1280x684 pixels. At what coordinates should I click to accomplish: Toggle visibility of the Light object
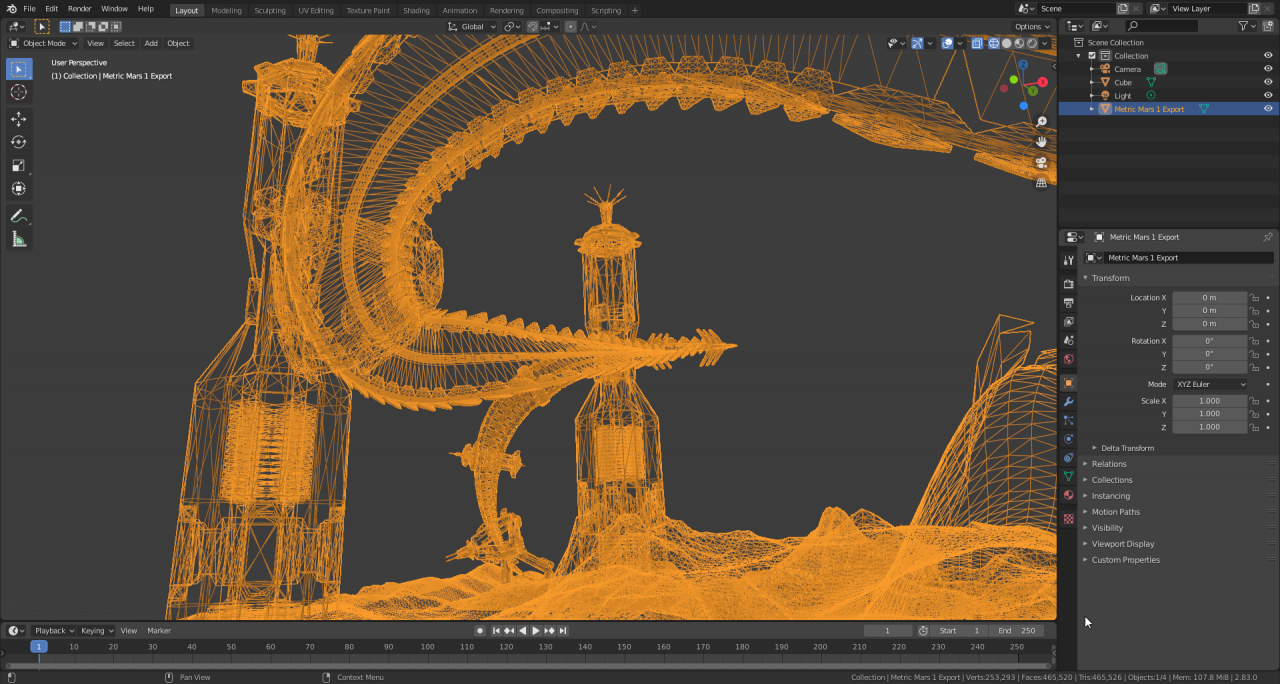tap(1268, 96)
